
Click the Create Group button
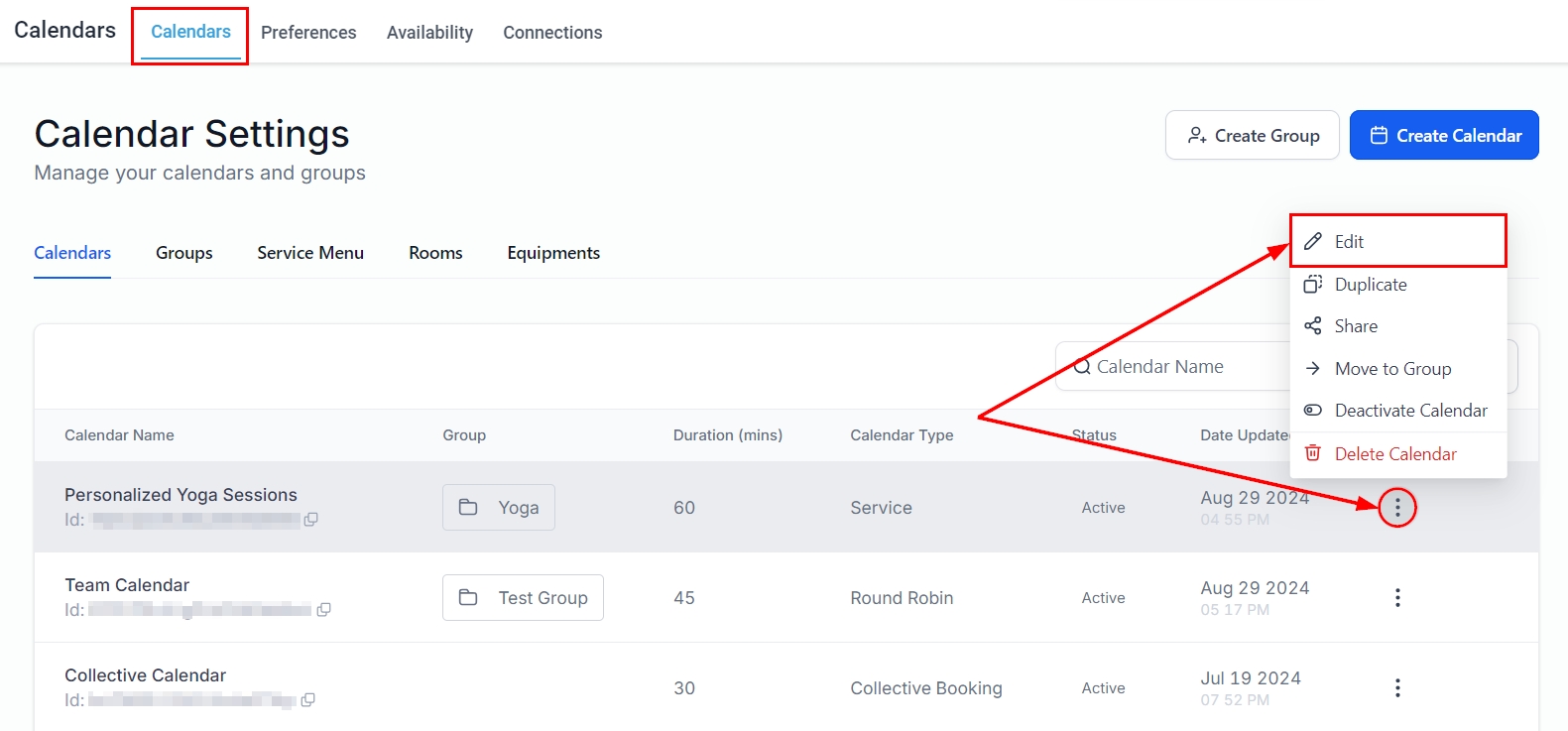click(x=1252, y=136)
